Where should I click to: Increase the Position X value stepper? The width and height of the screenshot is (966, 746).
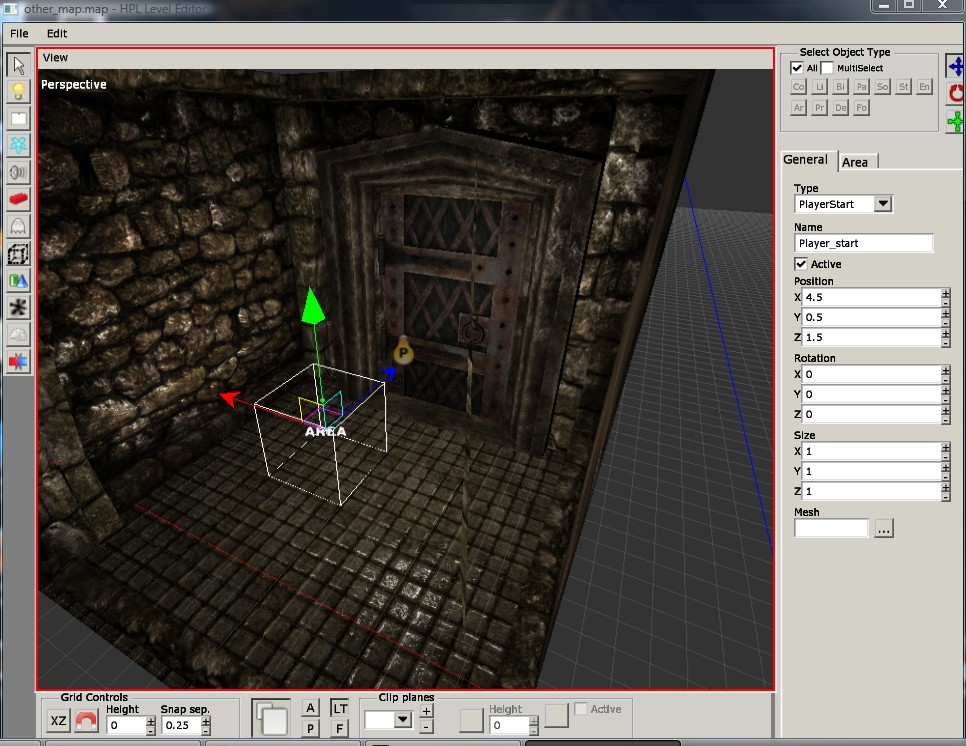coord(945,293)
